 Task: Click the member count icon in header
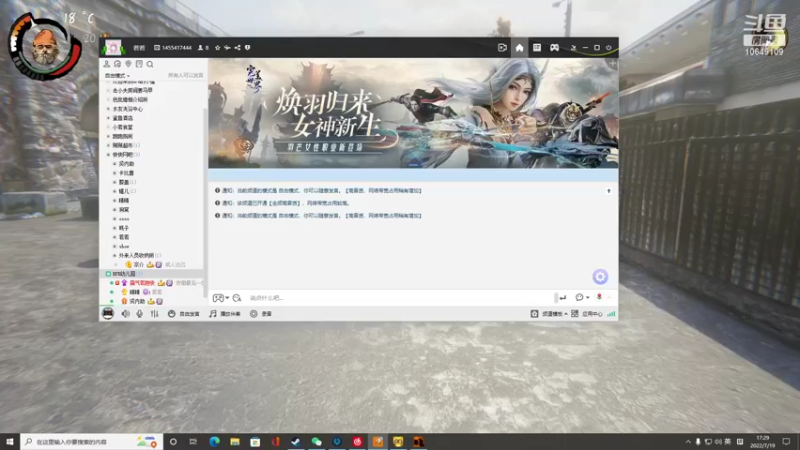(201, 47)
